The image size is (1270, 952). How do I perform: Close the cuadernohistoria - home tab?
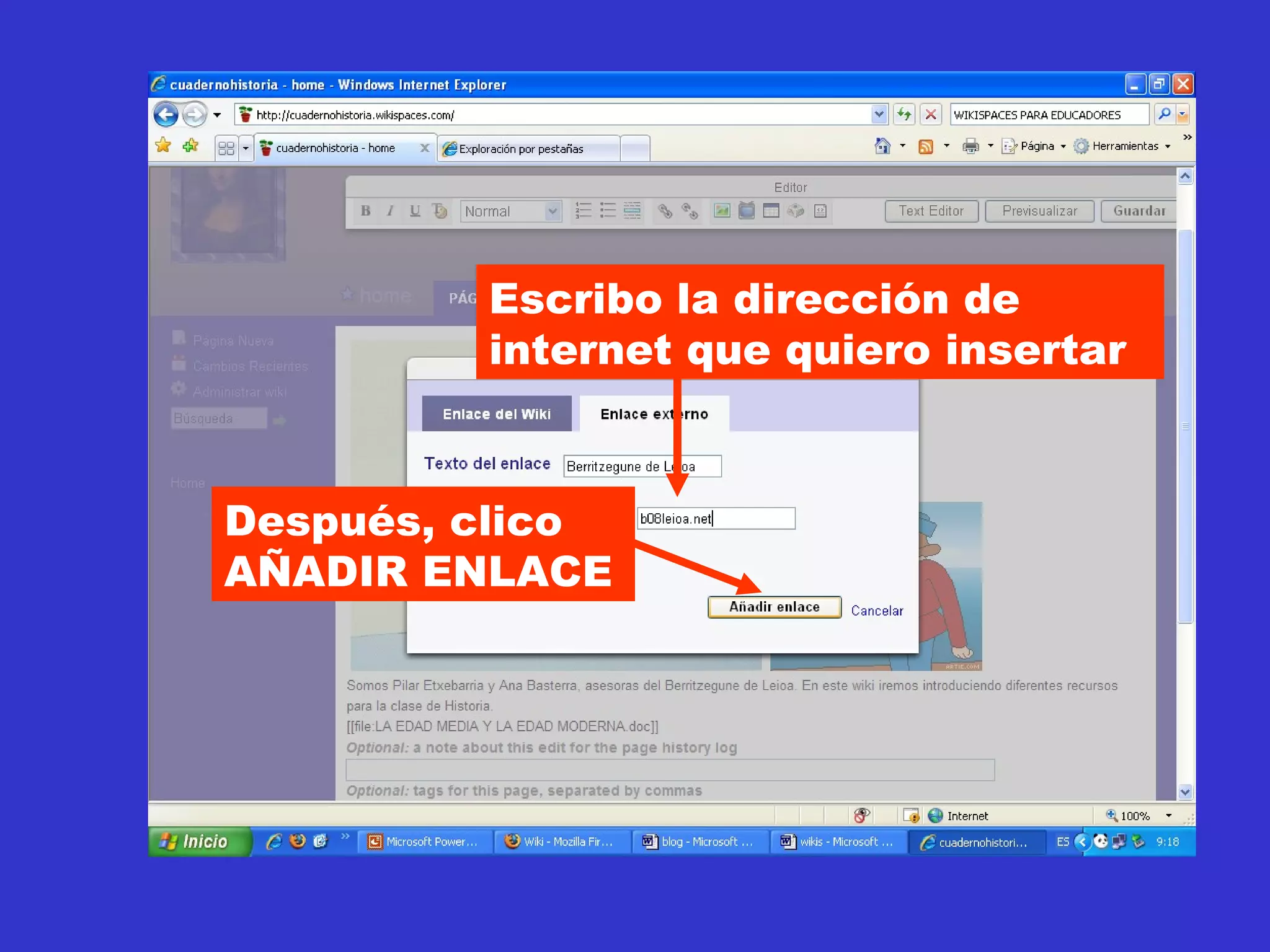[425, 148]
